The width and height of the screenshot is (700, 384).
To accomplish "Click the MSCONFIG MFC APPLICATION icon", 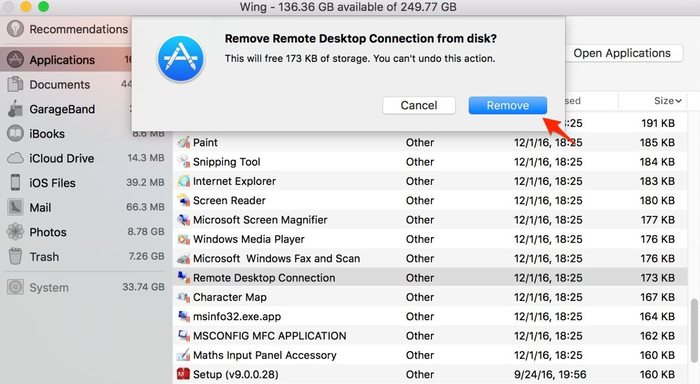I will click(183, 336).
